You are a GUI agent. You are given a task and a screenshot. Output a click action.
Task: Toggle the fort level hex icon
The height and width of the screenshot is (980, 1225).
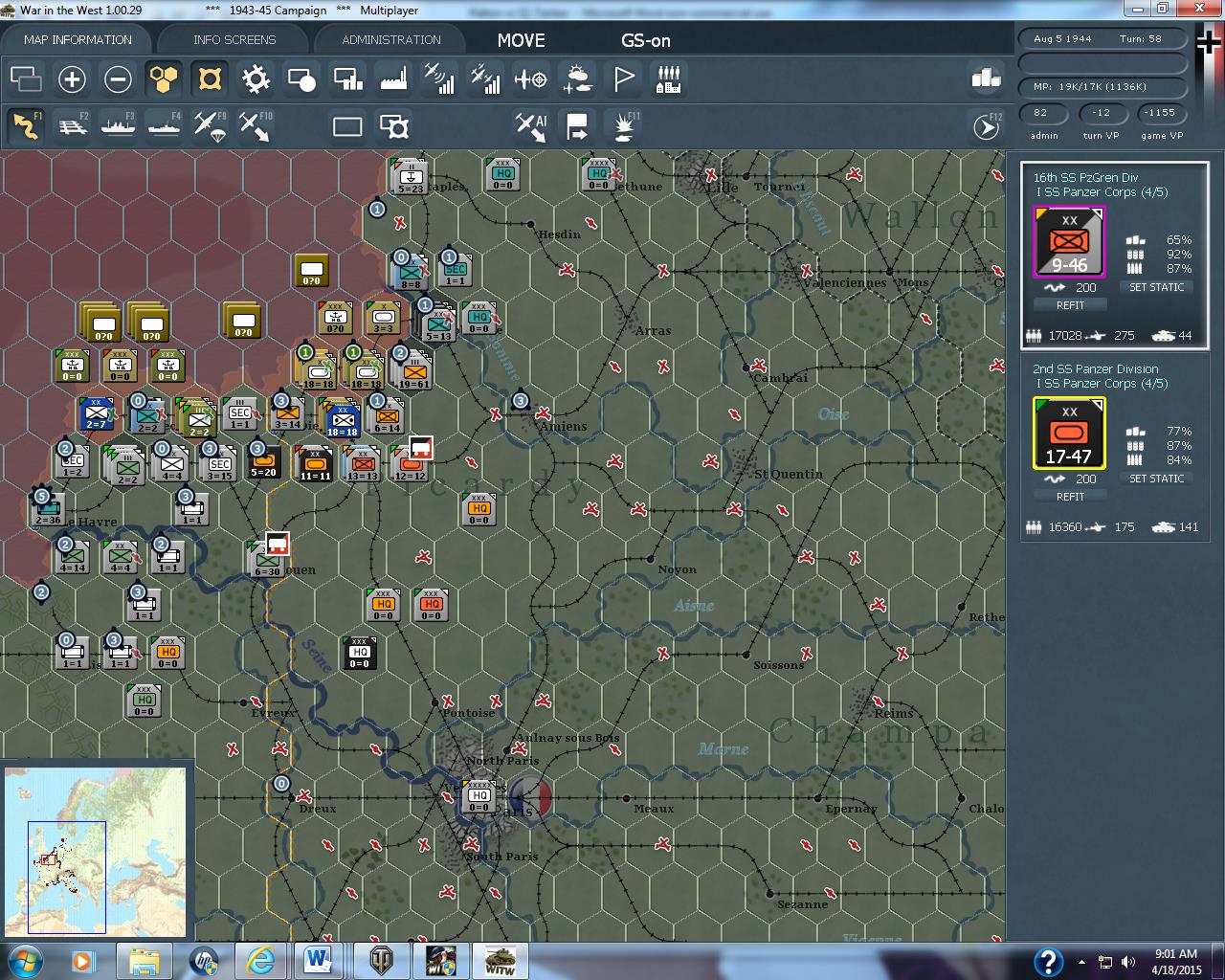tap(210, 78)
